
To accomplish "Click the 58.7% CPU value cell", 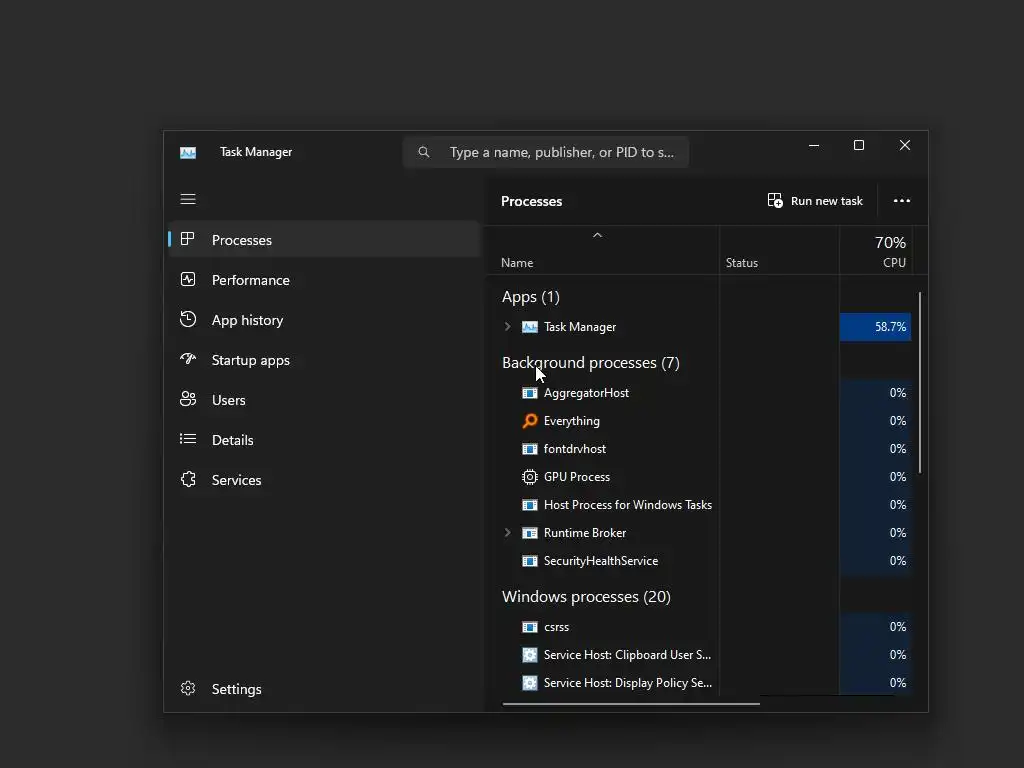I will 875,327.
